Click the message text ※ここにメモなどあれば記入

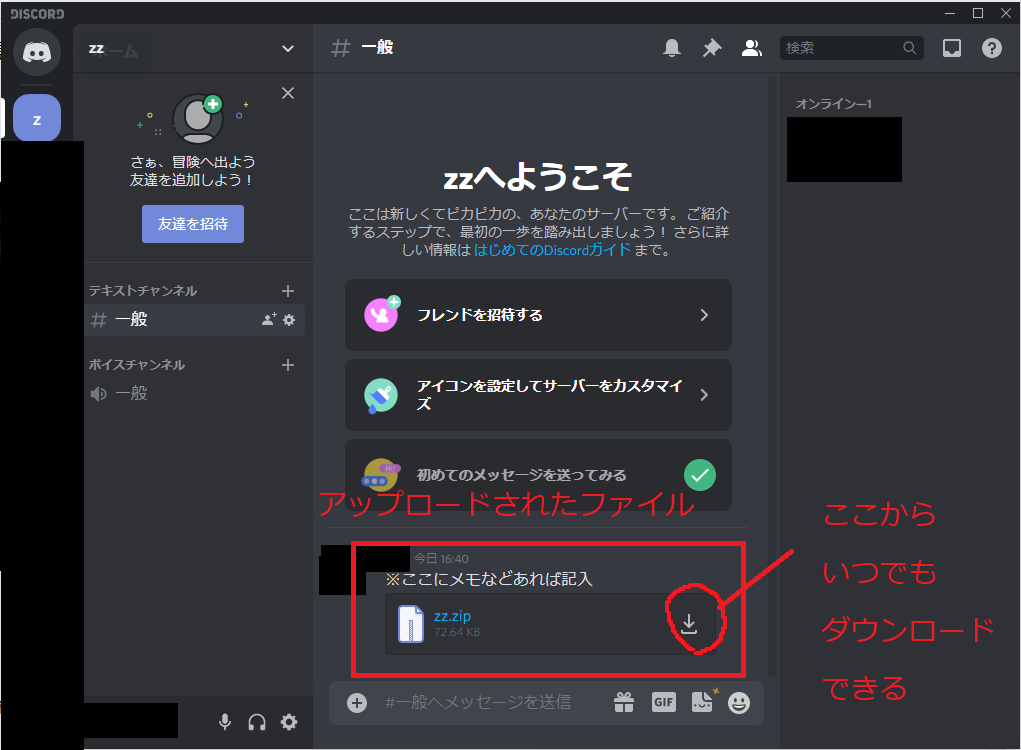pyautogui.click(x=488, y=579)
